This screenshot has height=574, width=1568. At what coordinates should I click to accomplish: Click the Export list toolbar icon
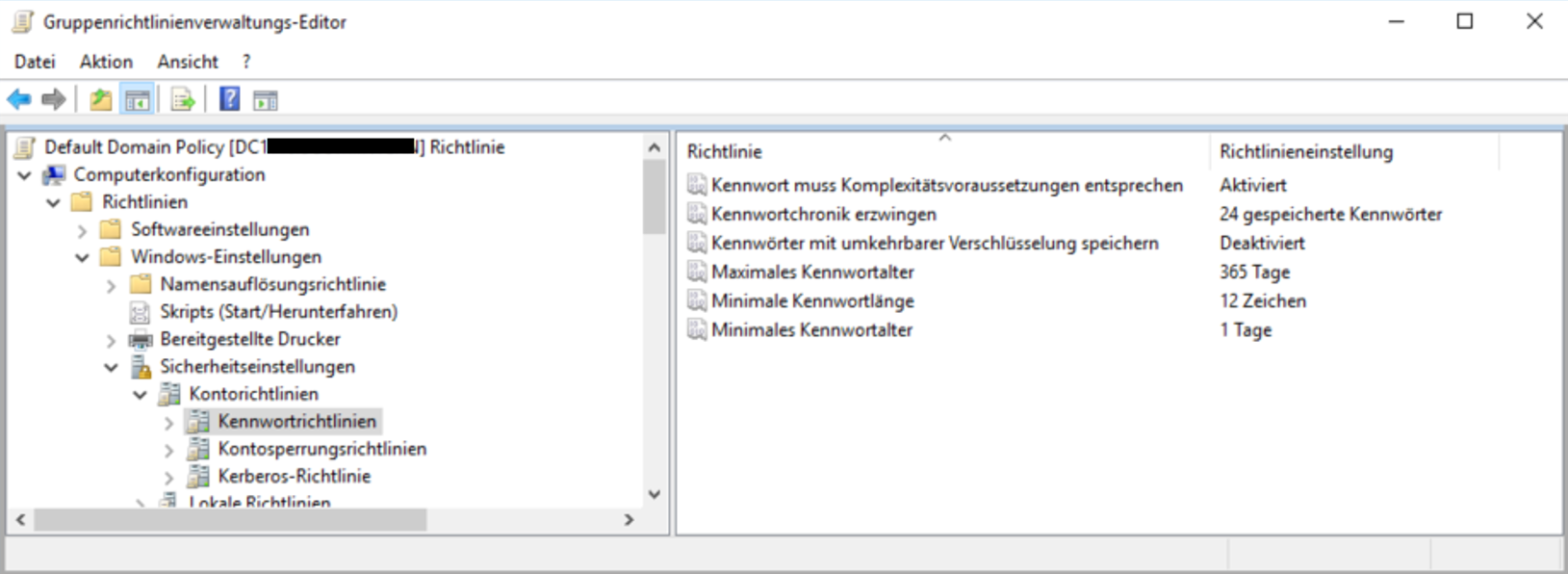pos(183,99)
